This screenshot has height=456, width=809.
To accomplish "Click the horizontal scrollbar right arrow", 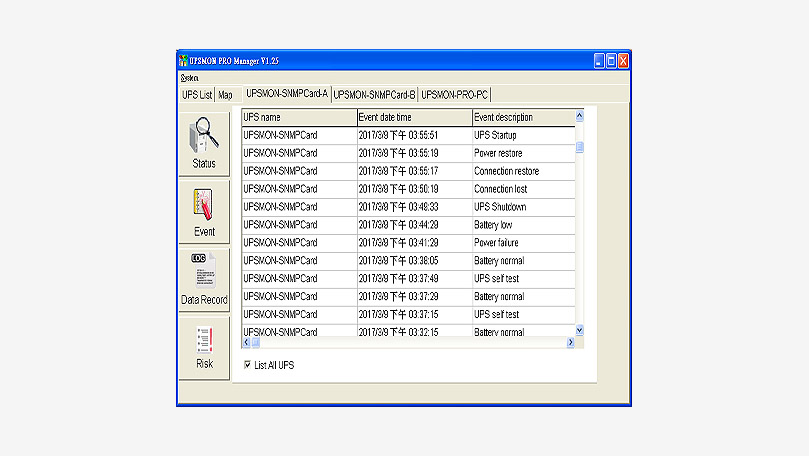I will [x=570, y=342].
